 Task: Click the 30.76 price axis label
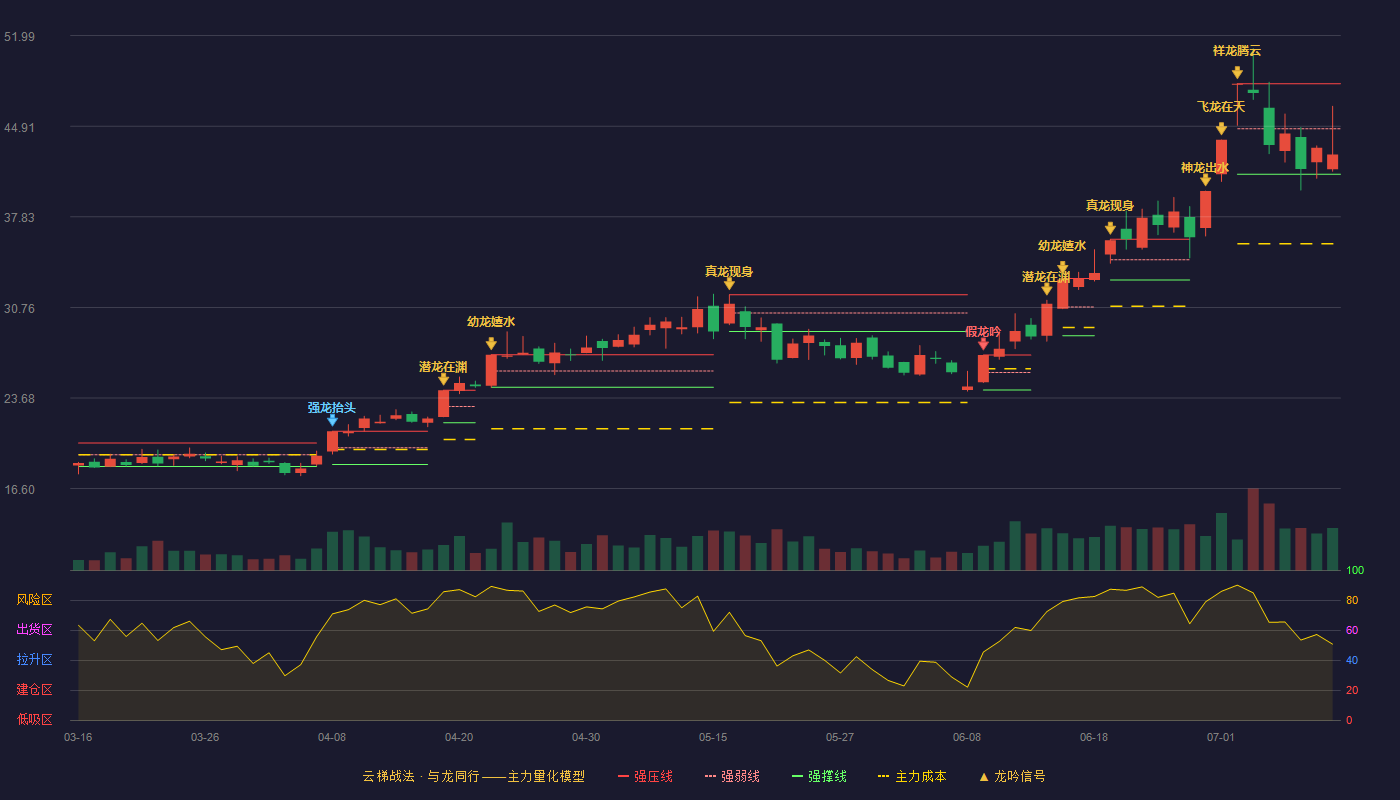pyautogui.click(x=19, y=308)
